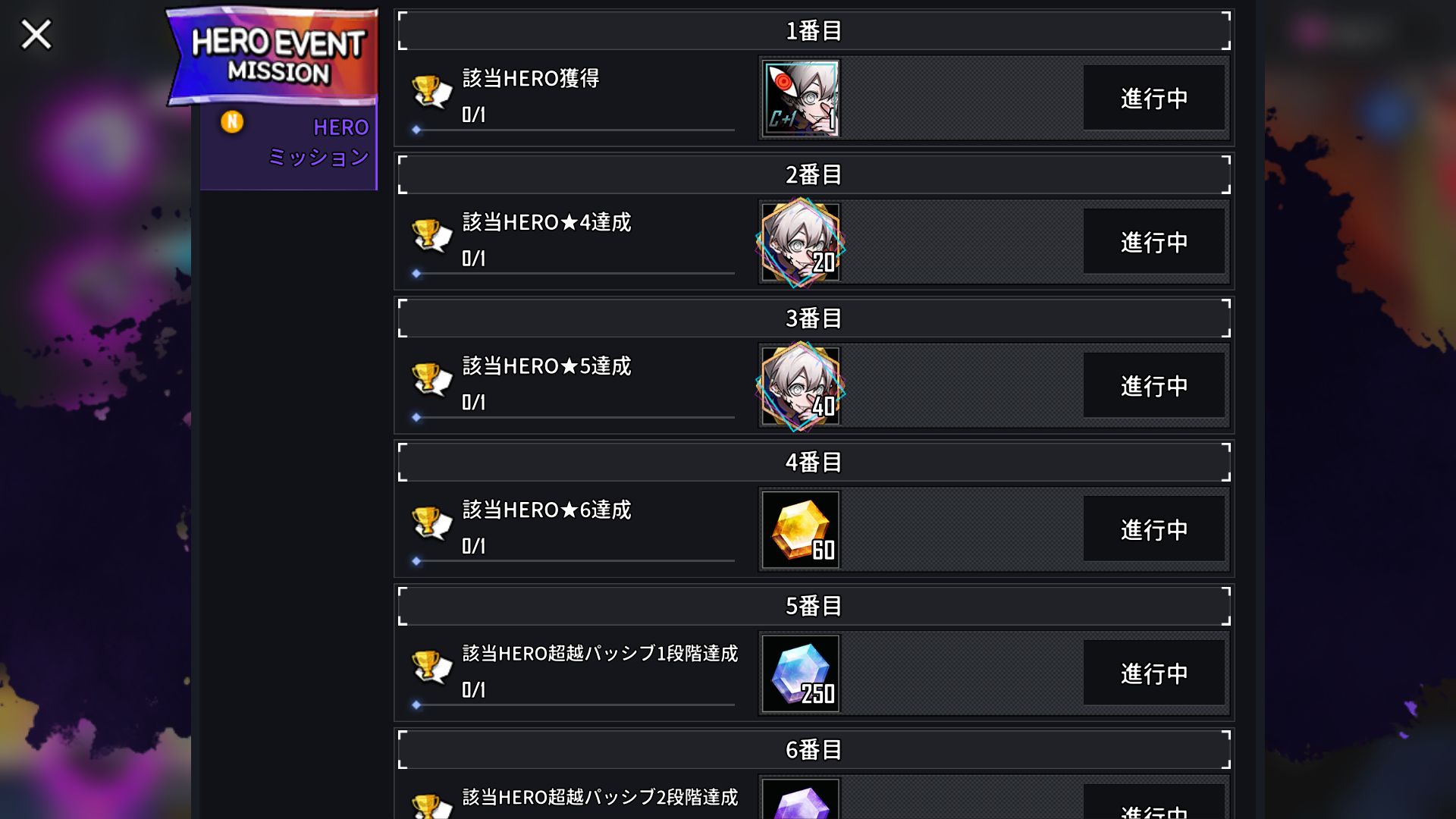Tap the trophy icon for 該当HERO★6達成

point(431,523)
